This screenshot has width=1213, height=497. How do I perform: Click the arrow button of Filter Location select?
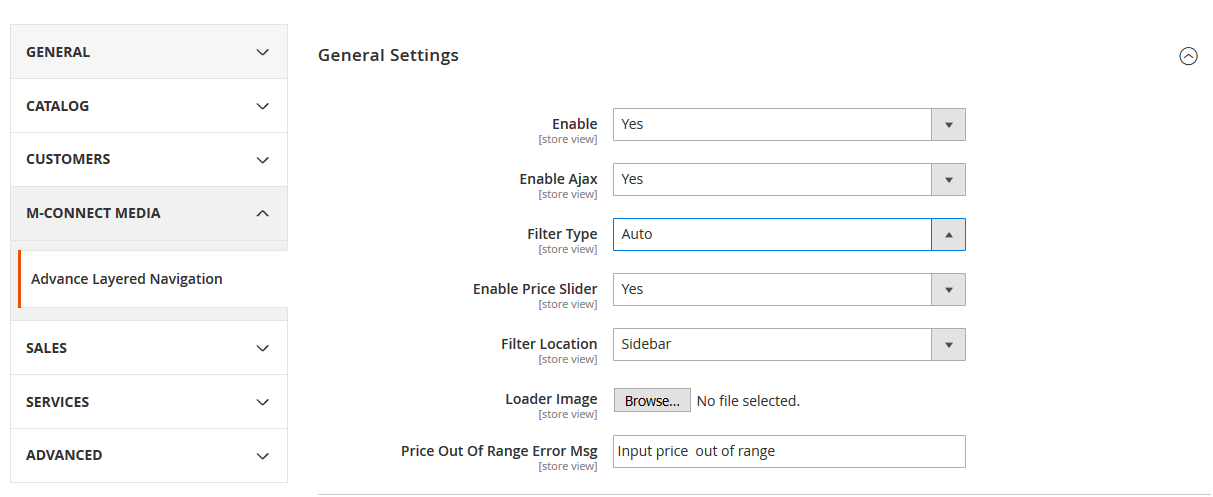[948, 344]
